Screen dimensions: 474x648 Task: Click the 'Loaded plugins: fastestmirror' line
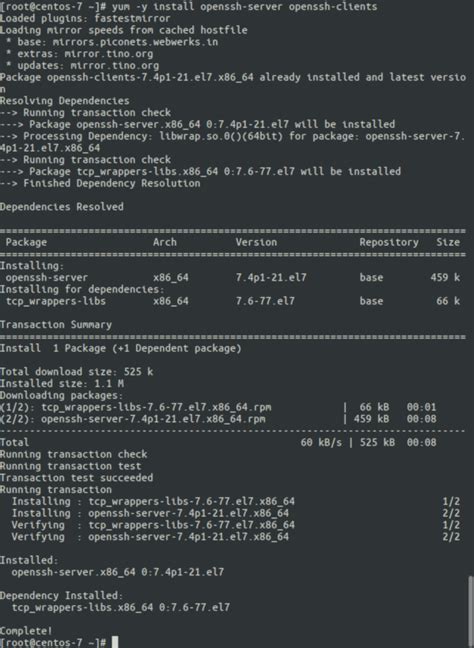click(x=85, y=18)
